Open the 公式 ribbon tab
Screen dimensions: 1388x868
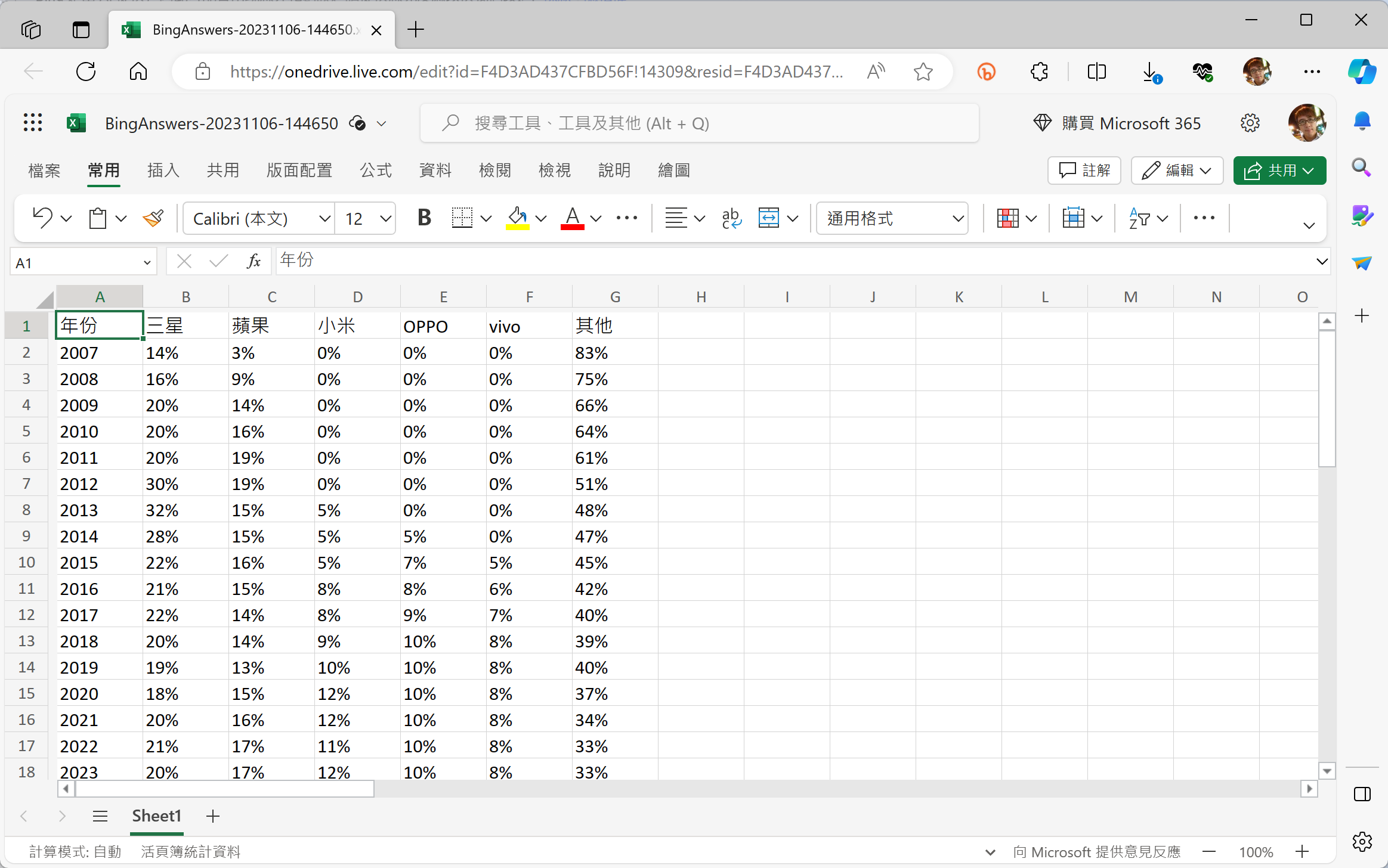(376, 170)
